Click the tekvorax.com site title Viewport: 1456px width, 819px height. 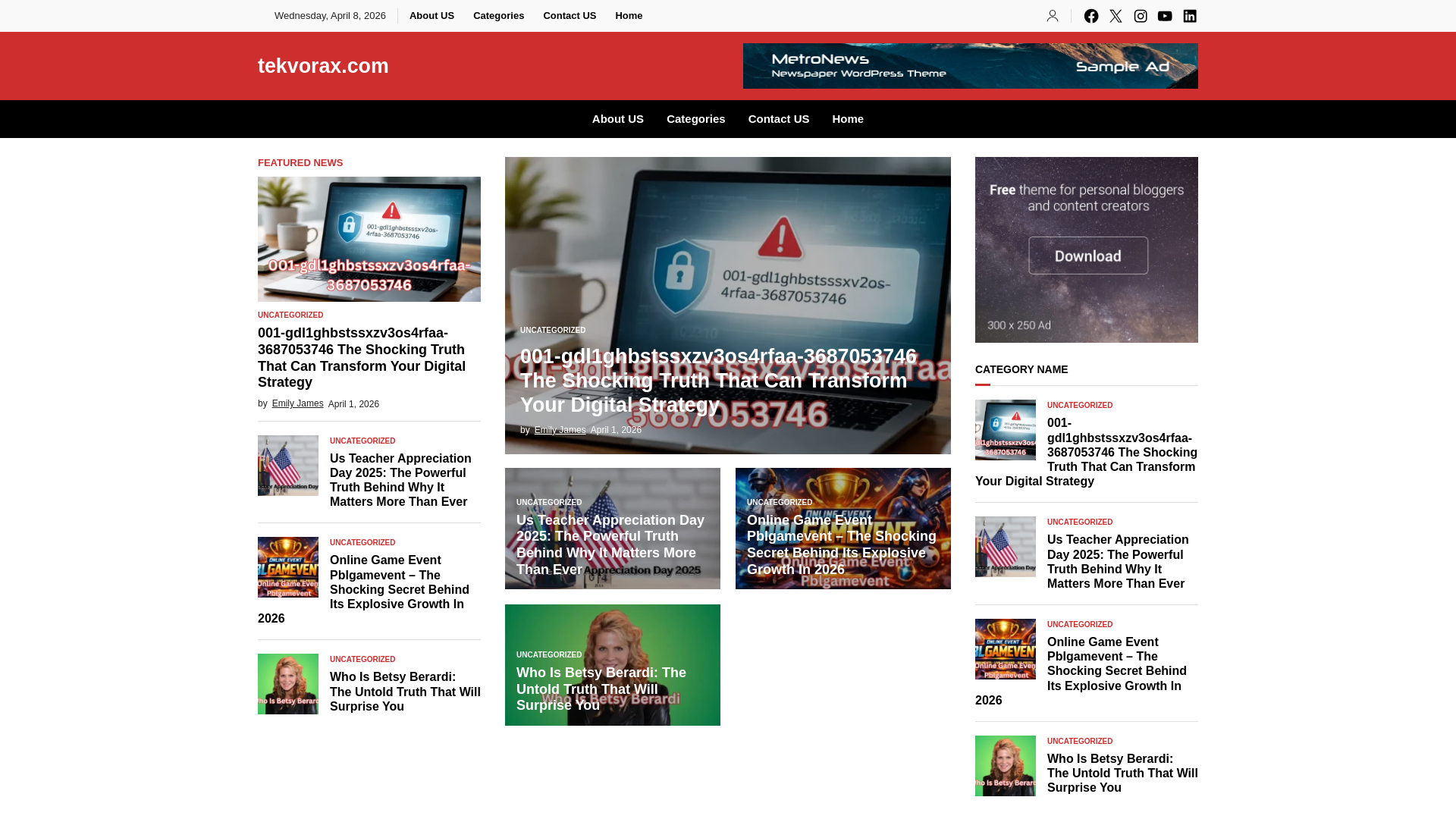[x=323, y=66]
